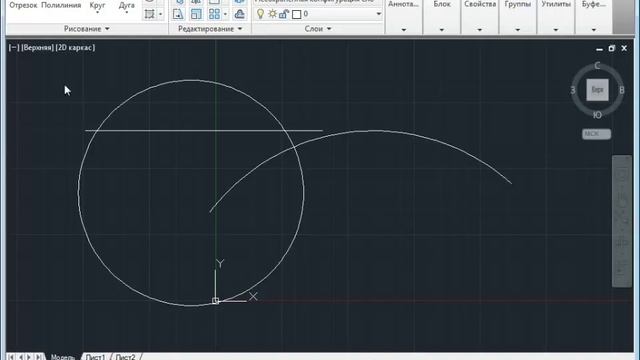Open the Аннота... panel dropdown
The width and height of the screenshot is (640, 360).
(404, 30)
